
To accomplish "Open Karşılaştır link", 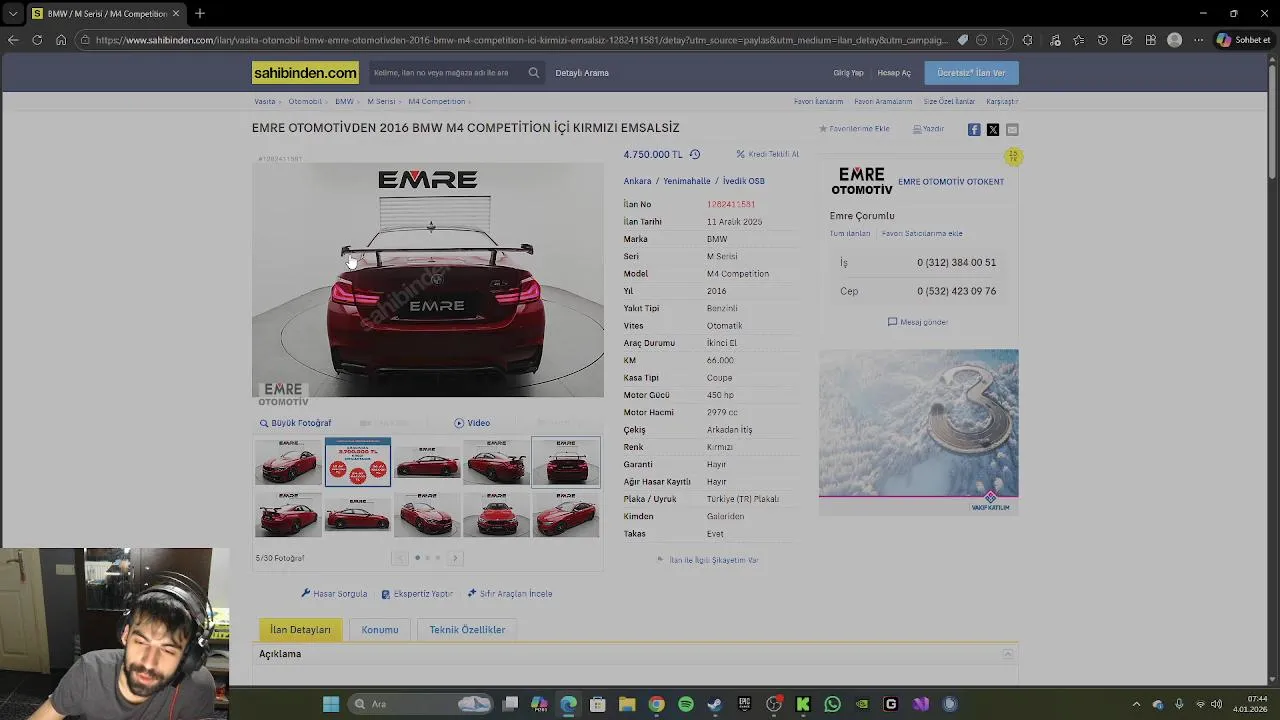I will point(1002,101).
